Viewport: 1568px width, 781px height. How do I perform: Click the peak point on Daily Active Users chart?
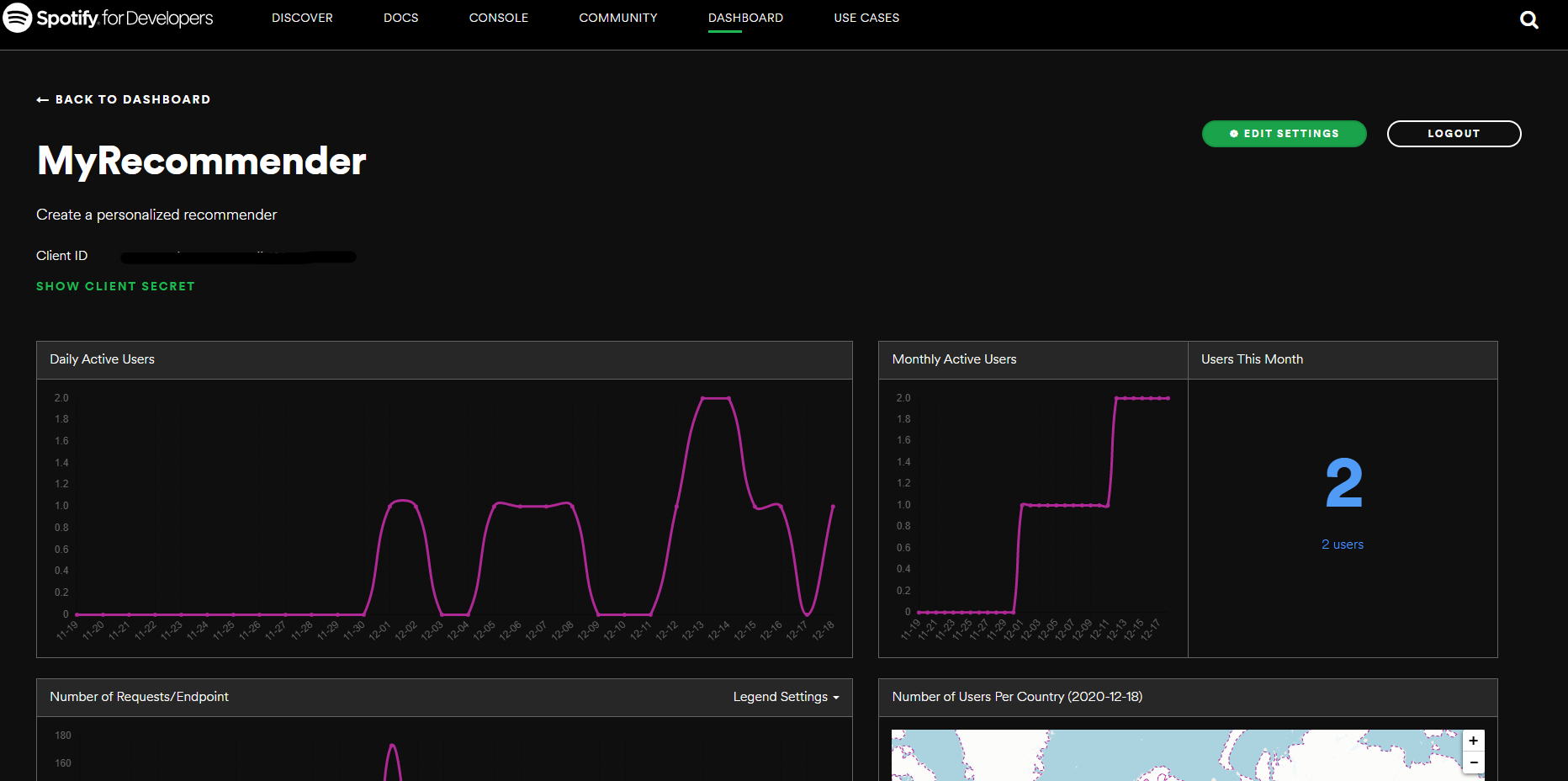coord(715,398)
